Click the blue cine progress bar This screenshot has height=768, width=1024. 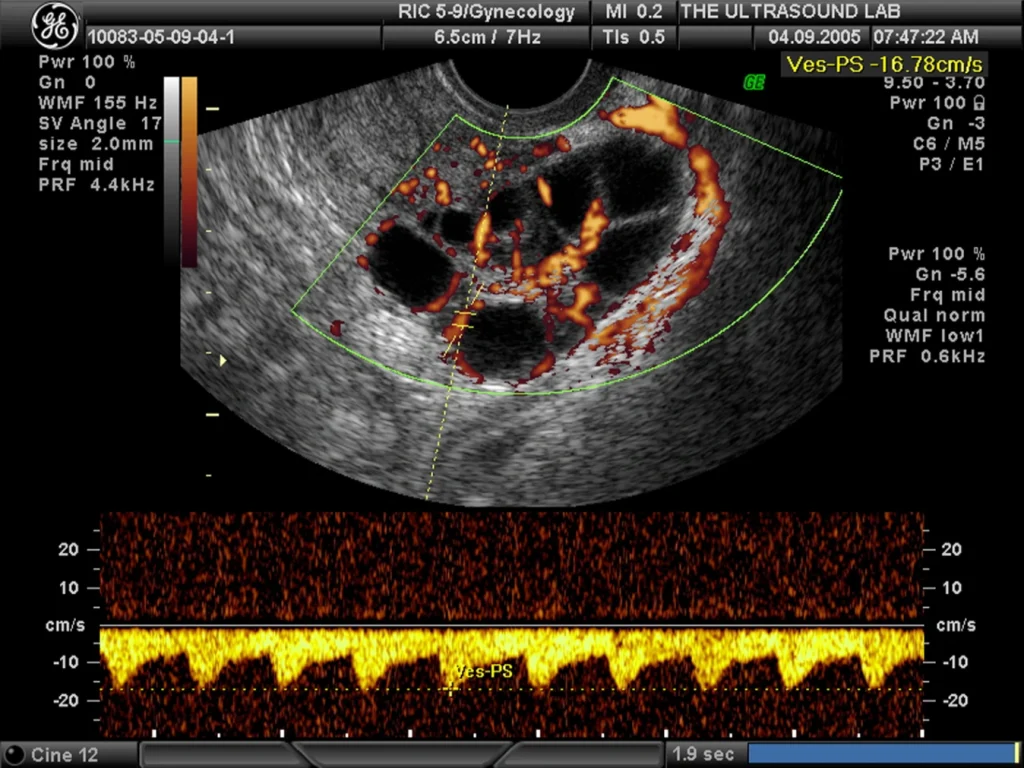point(881,754)
